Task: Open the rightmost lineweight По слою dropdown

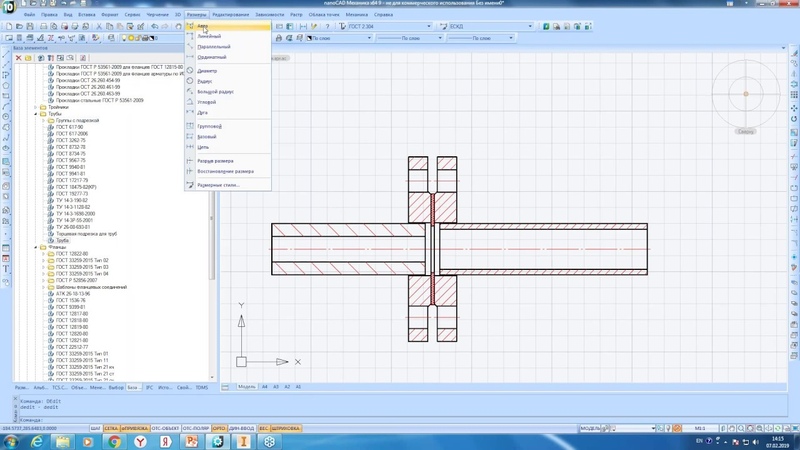Action: click(x=511, y=38)
